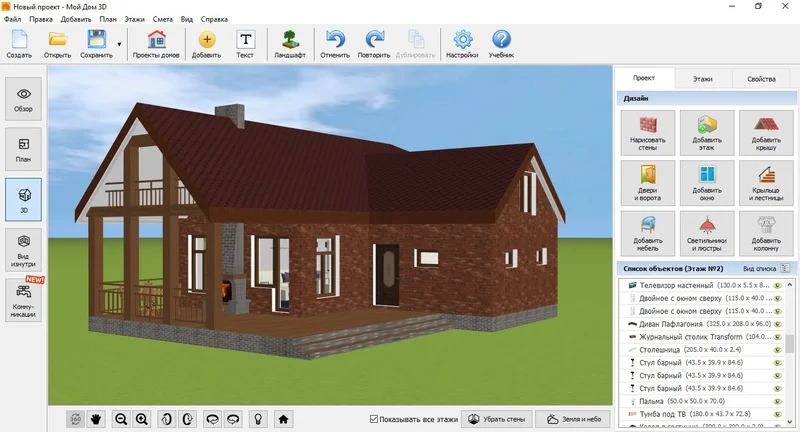800x432 pixels.
Task: Click the yellow plus Добавить toolbar icon
Action: point(207,44)
